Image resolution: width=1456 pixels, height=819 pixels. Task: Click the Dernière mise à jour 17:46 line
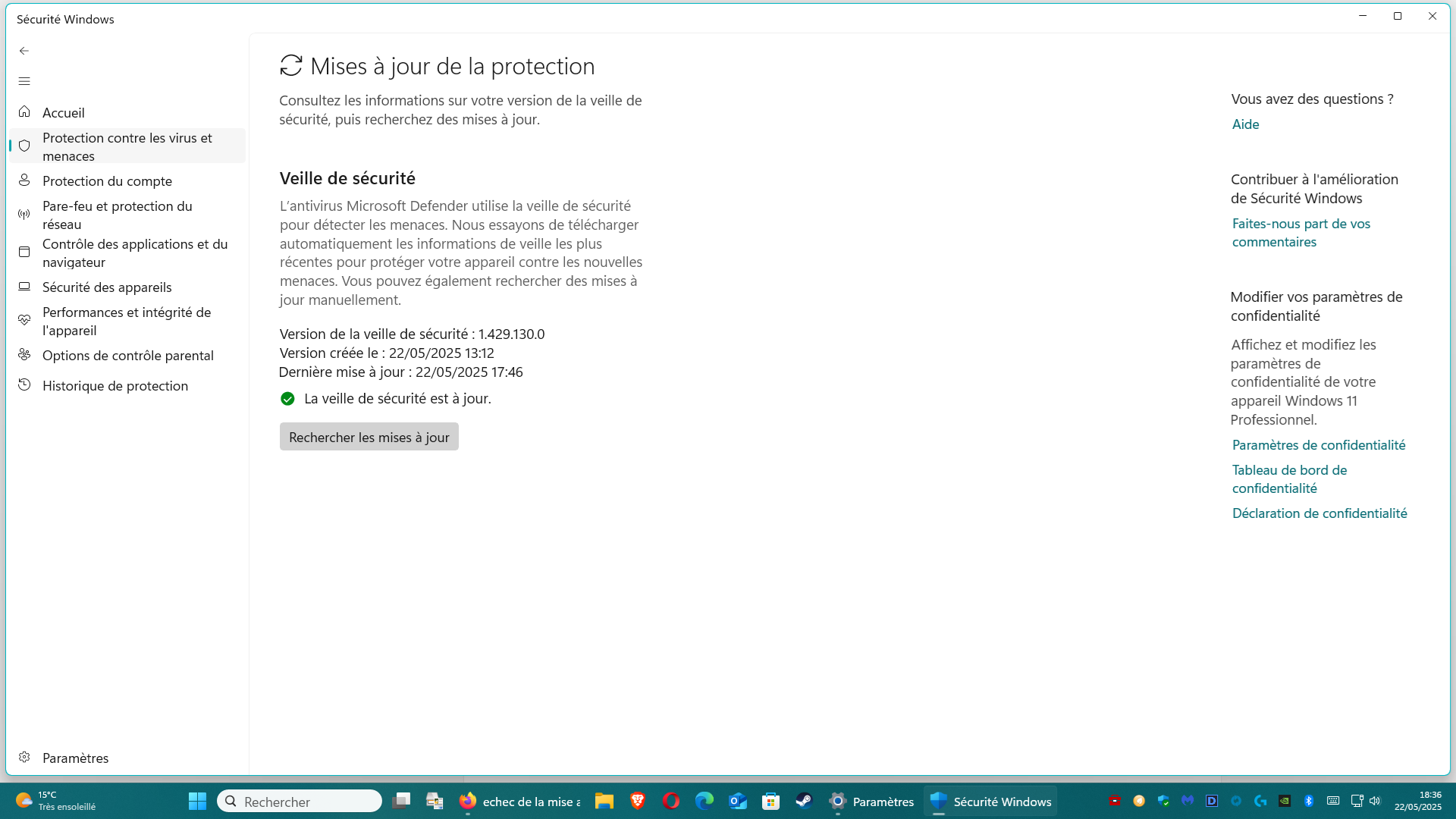coord(400,372)
